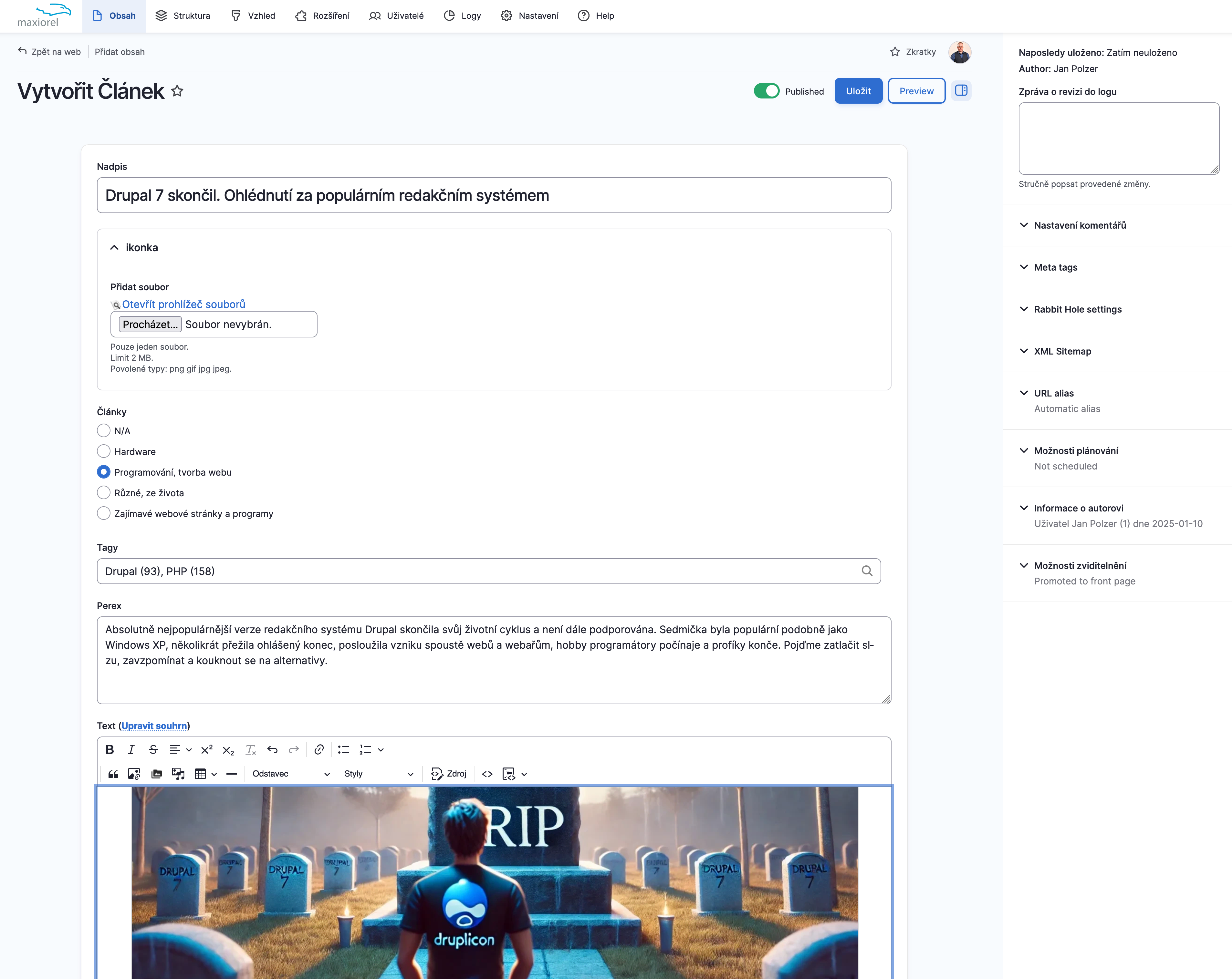
Task: Open the Otevřít prohlížeč souborů link
Action: pyautogui.click(x=183, y=304)
